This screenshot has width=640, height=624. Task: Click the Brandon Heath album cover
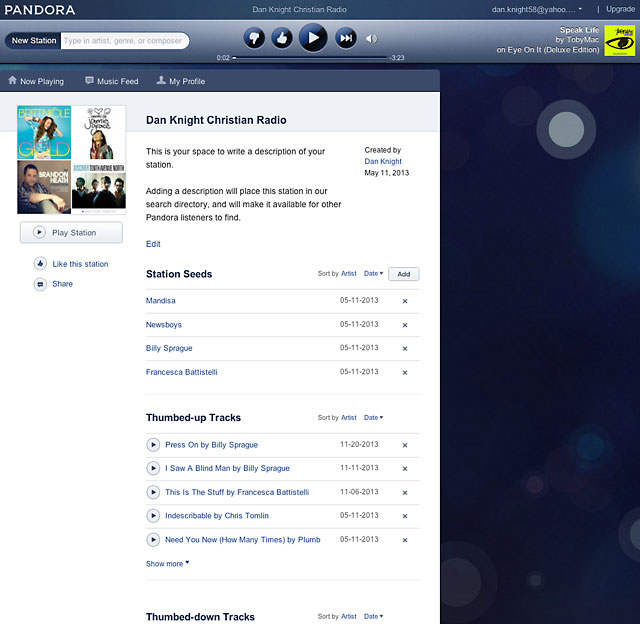click(x=44, y=187)
